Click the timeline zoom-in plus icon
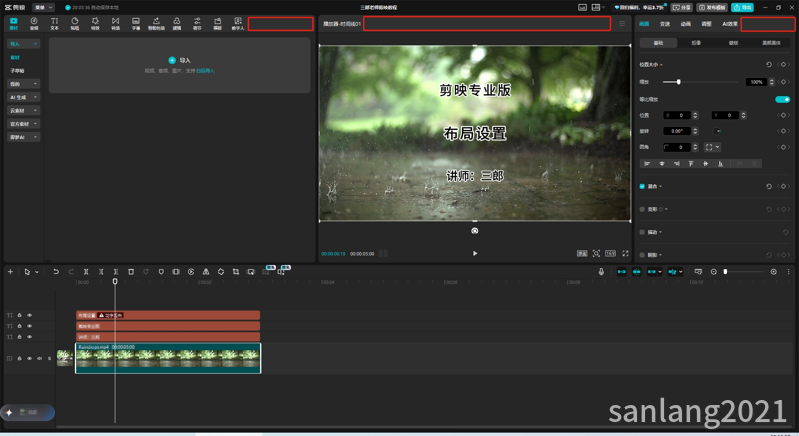 click(774, 272)
